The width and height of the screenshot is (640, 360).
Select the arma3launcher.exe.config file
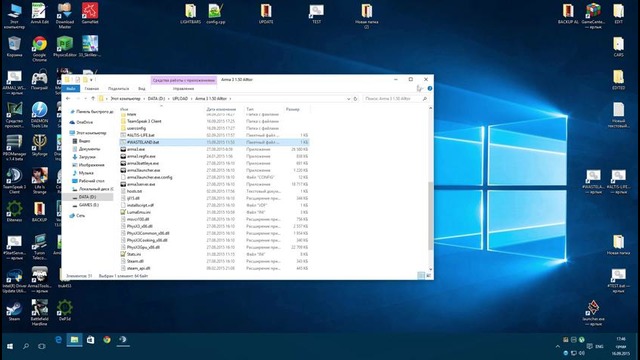214,177
